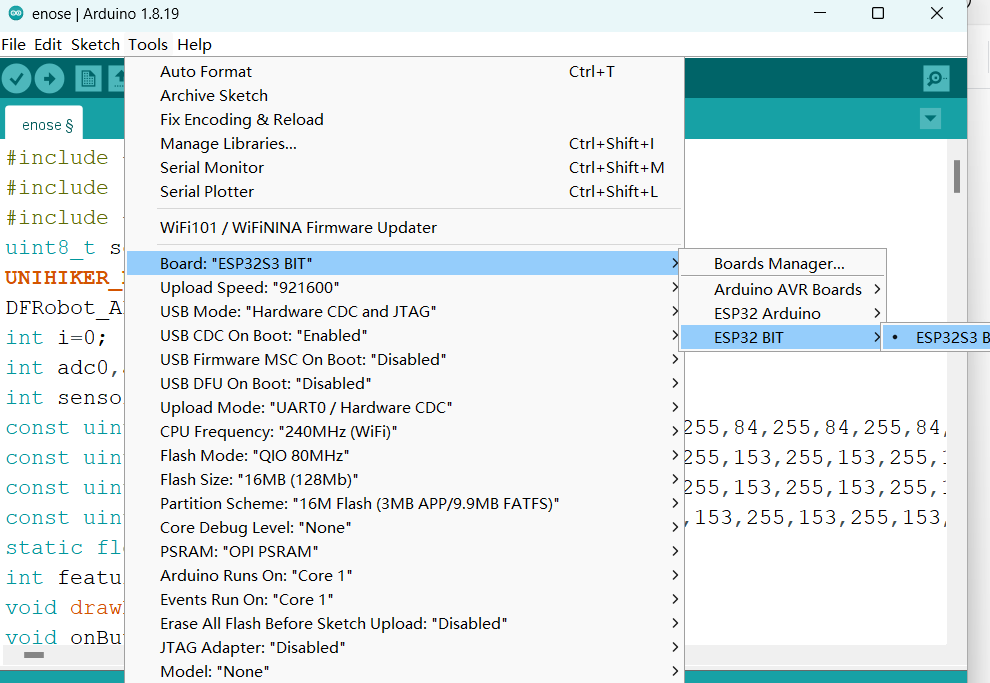The height and width of the screenshot is (683, 990).
Task: Click the Arduino logo in title bar
Action: point(16,13)
